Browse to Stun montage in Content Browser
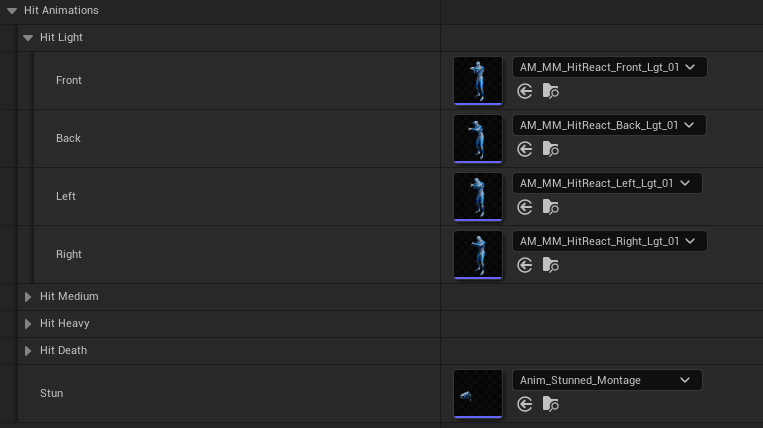Image resolution: width=763 pixels, height=428 pixels. pos(550,404)
